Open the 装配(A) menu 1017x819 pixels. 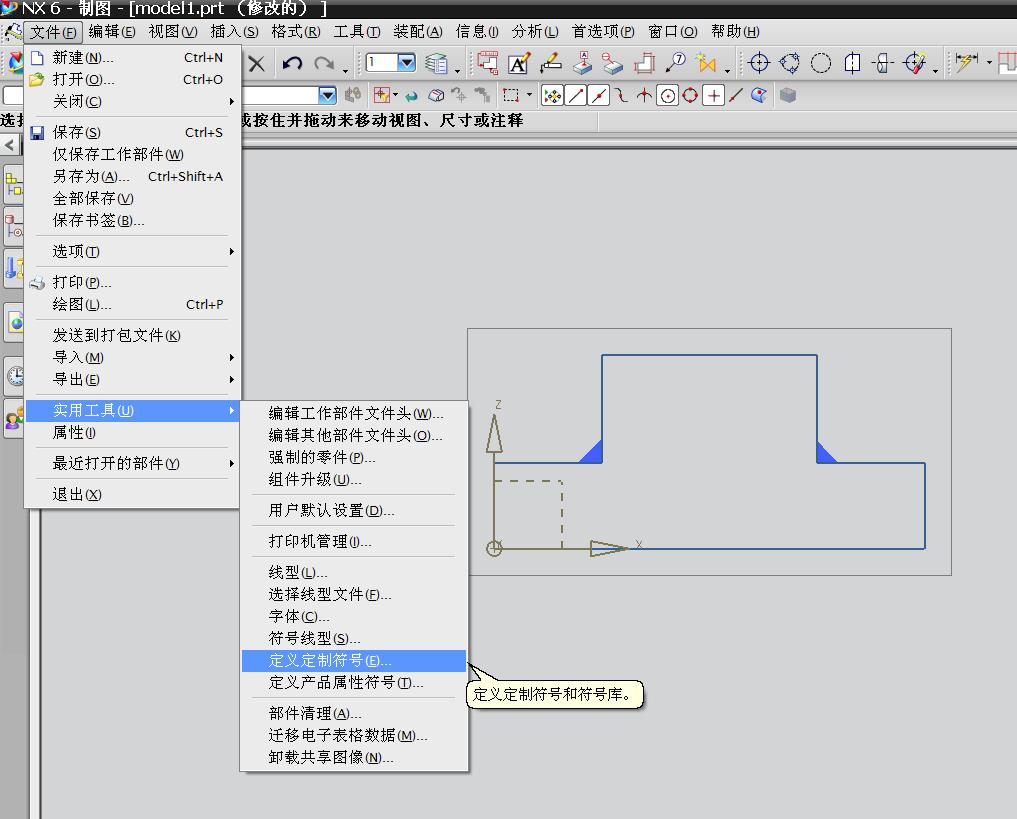pos(418,32)
